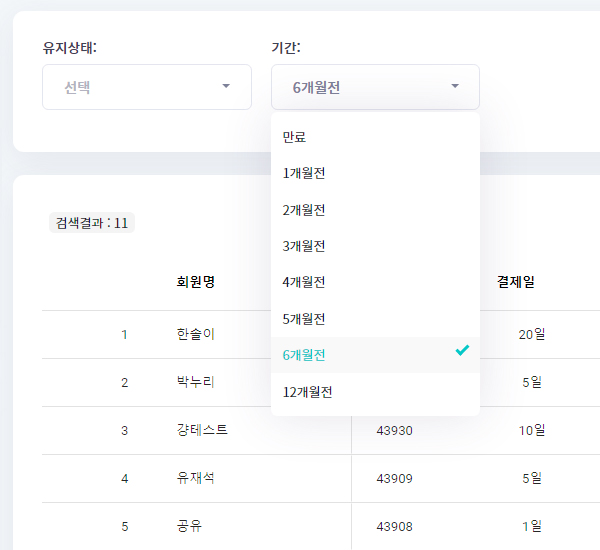Screen dimensions: 600x550
Task: Click the 회원명 column header
Action: pyautogui.click(x=195, y=282)
